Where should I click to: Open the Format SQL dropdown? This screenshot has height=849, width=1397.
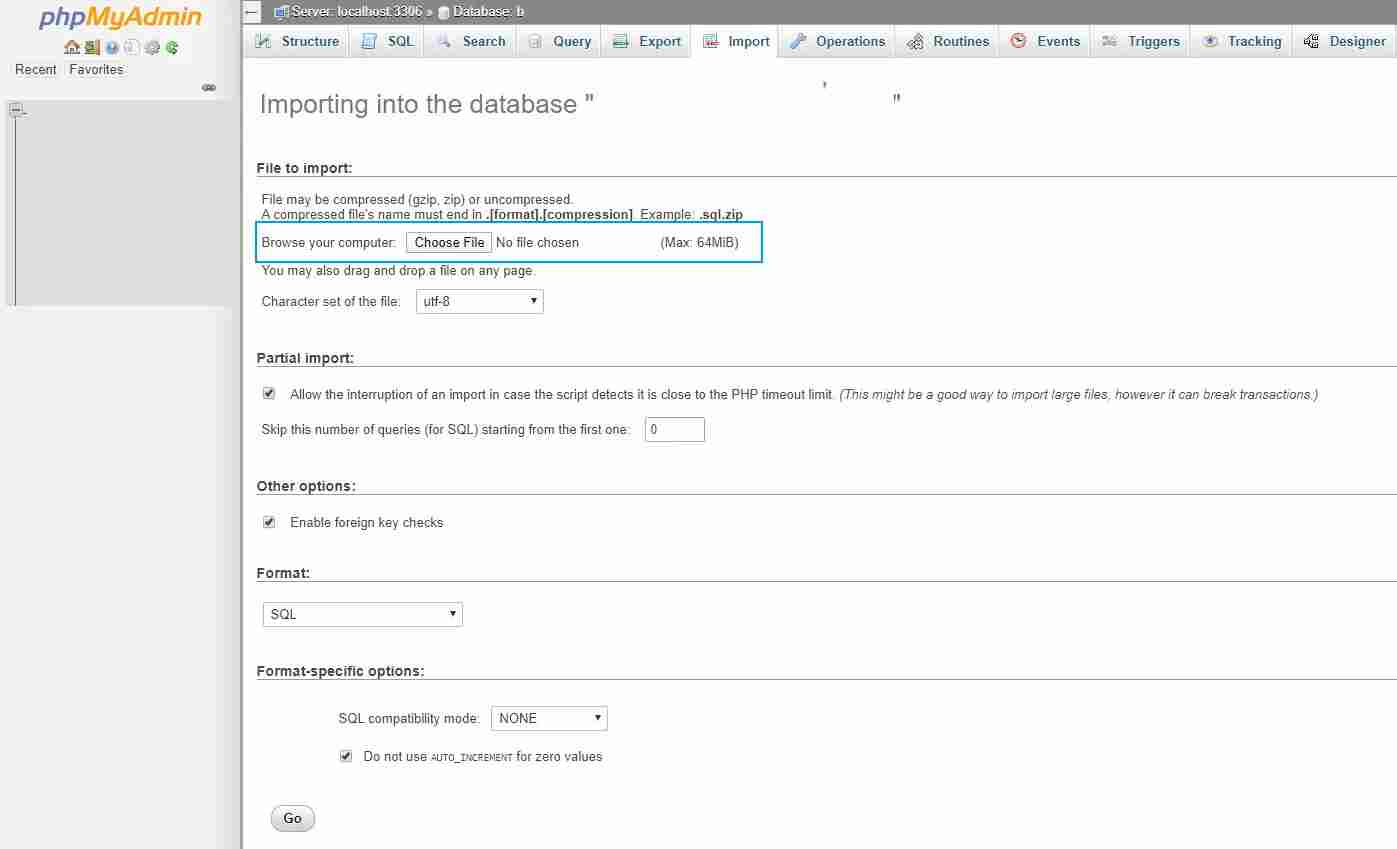pyautogui.click(x=363, y=614)
